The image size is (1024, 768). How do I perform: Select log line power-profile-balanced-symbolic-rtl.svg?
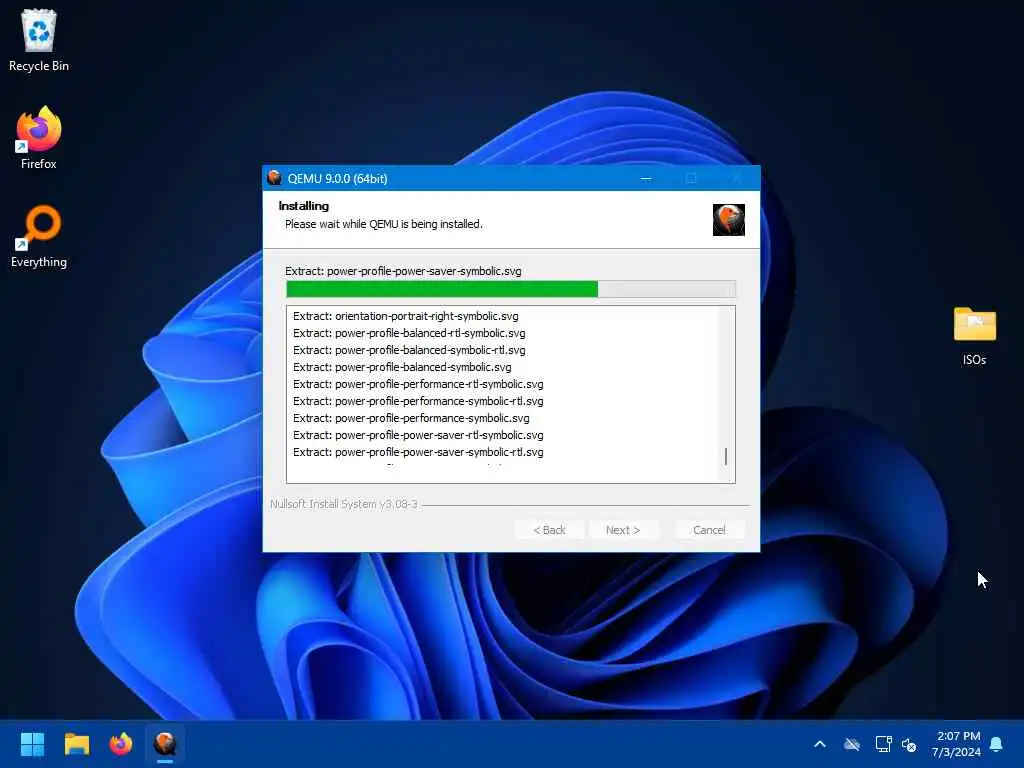point(409,350)
